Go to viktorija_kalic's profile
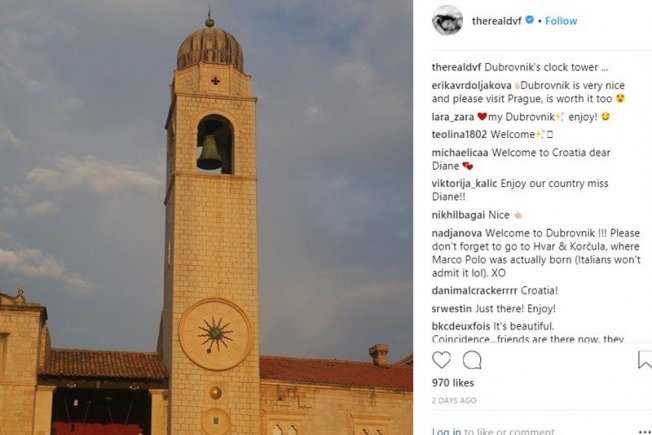652x435 pixels. tap(464, 184)
